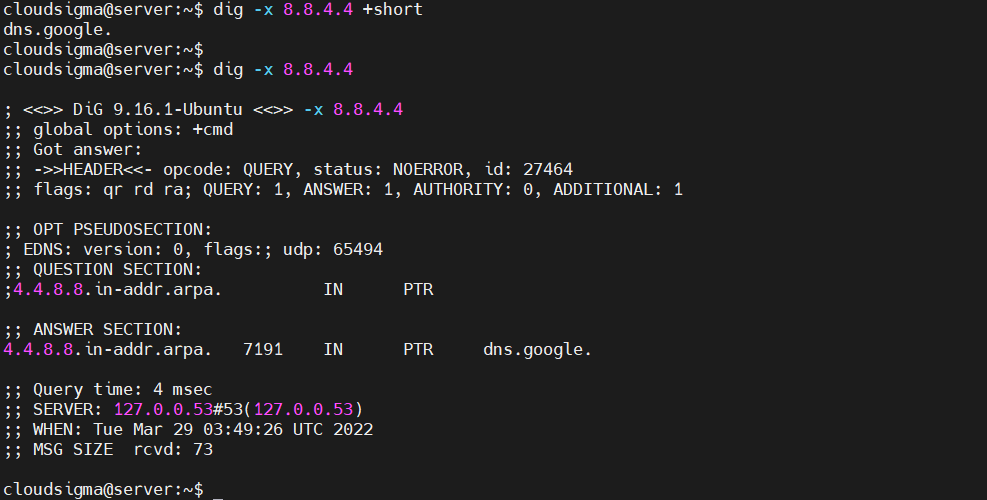Screen dimensions: 987x500
Task: Click 'status: NOERROR' in the header line
Action: (x=388, y=169)
